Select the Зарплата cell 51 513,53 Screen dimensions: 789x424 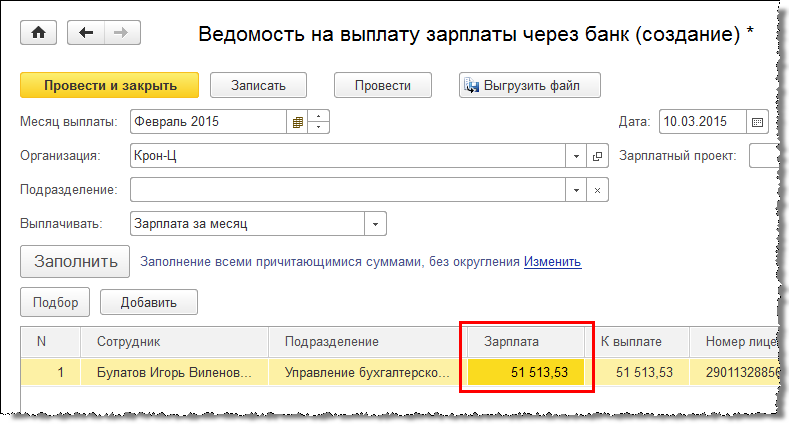526,373
